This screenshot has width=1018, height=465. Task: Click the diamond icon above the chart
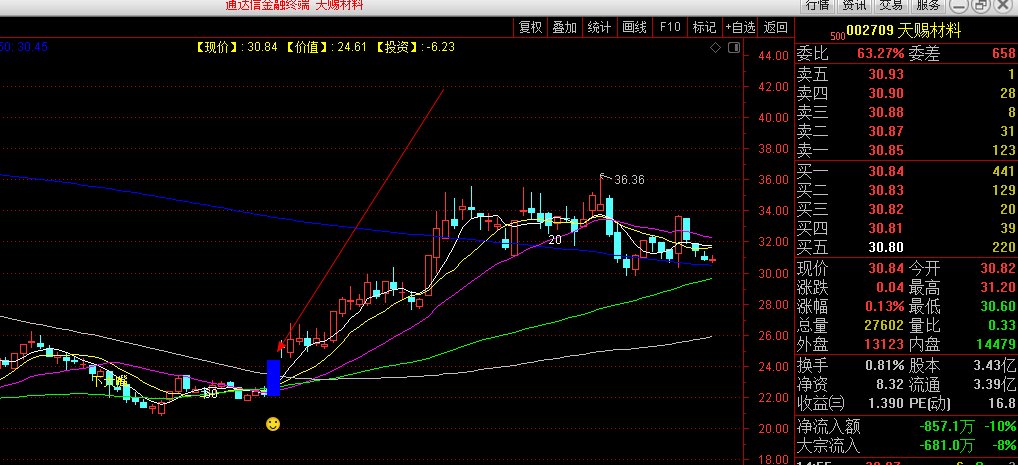coord(714,47)
